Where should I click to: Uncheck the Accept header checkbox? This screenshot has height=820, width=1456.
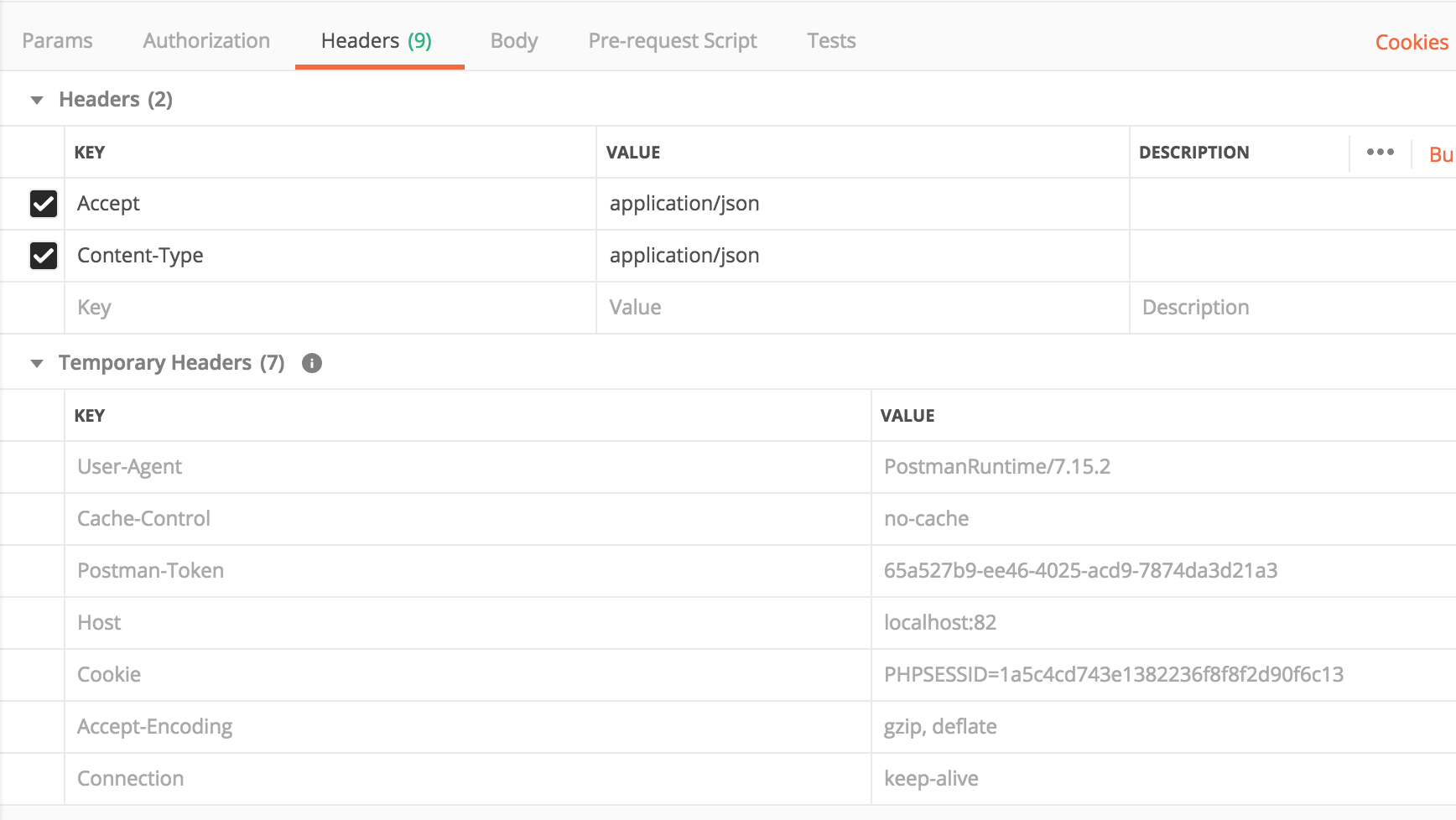(x=44, y=203)
